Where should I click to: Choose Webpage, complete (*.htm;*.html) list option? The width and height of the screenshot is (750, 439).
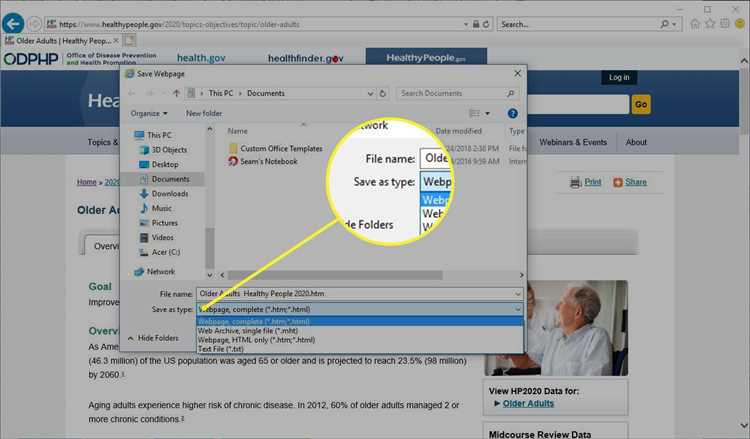click(x=360, y=321)
